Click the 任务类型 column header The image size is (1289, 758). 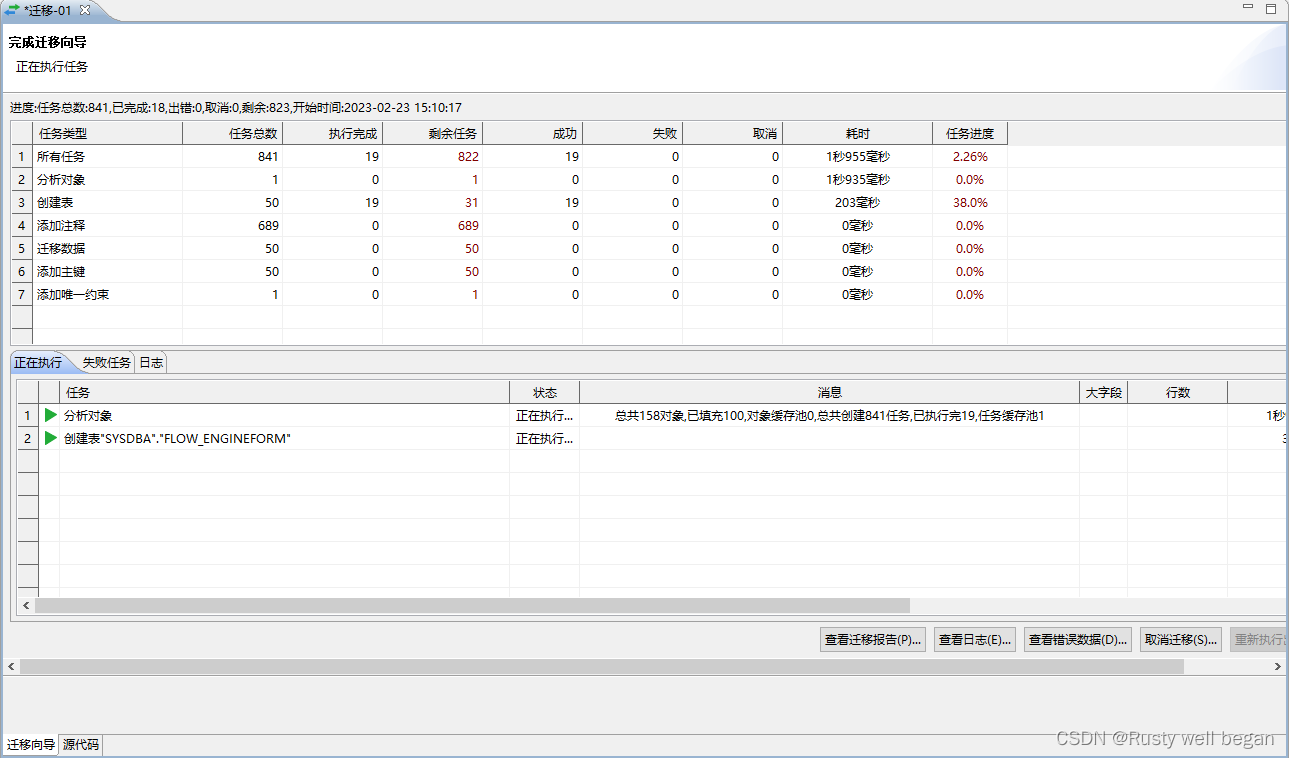(x=107, y=133)
